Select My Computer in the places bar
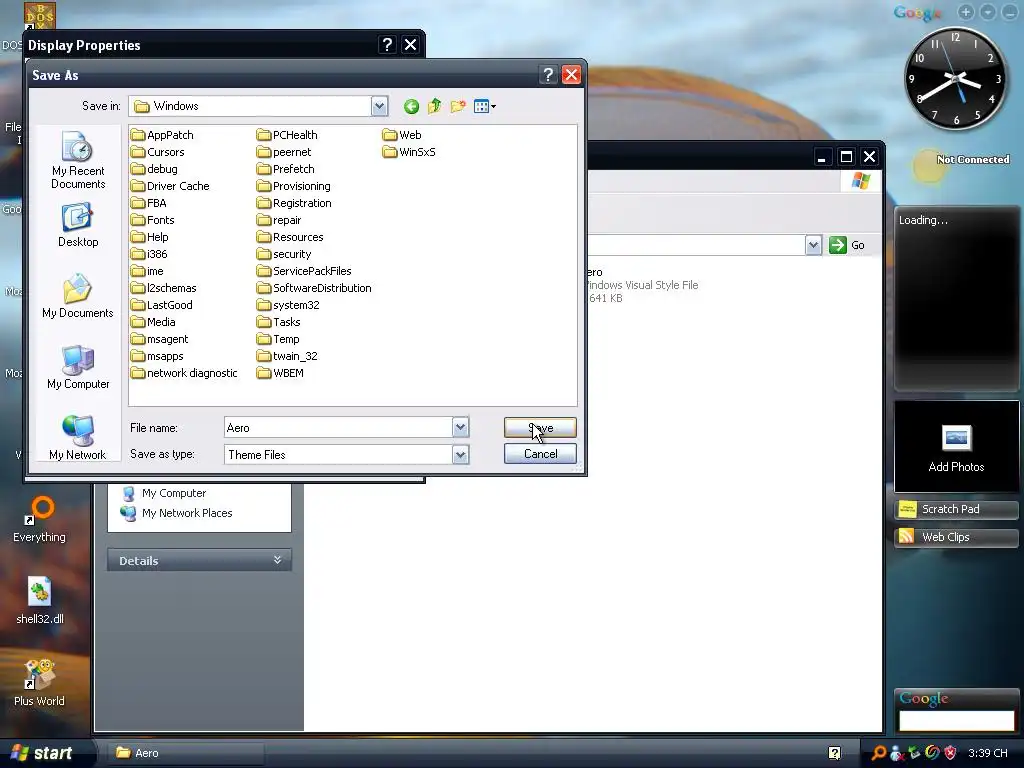The height and width of the screenshot is (768, 1024). (78, 367)
